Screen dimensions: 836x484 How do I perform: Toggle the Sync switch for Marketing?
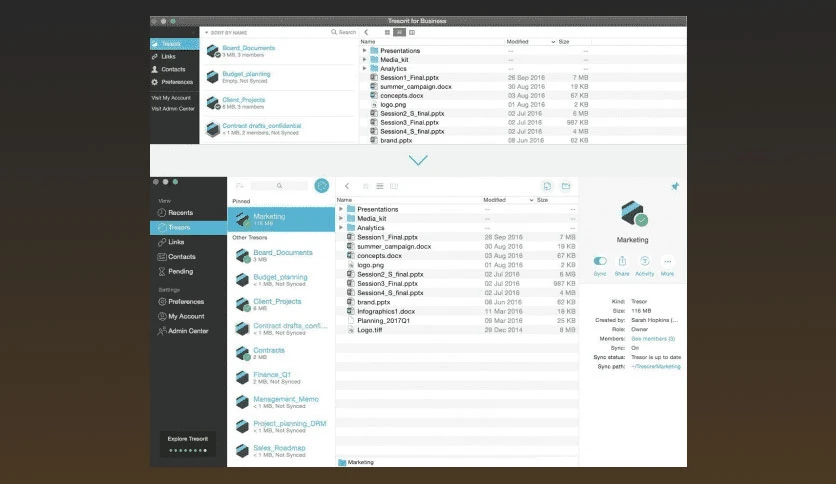coord(600,261)
